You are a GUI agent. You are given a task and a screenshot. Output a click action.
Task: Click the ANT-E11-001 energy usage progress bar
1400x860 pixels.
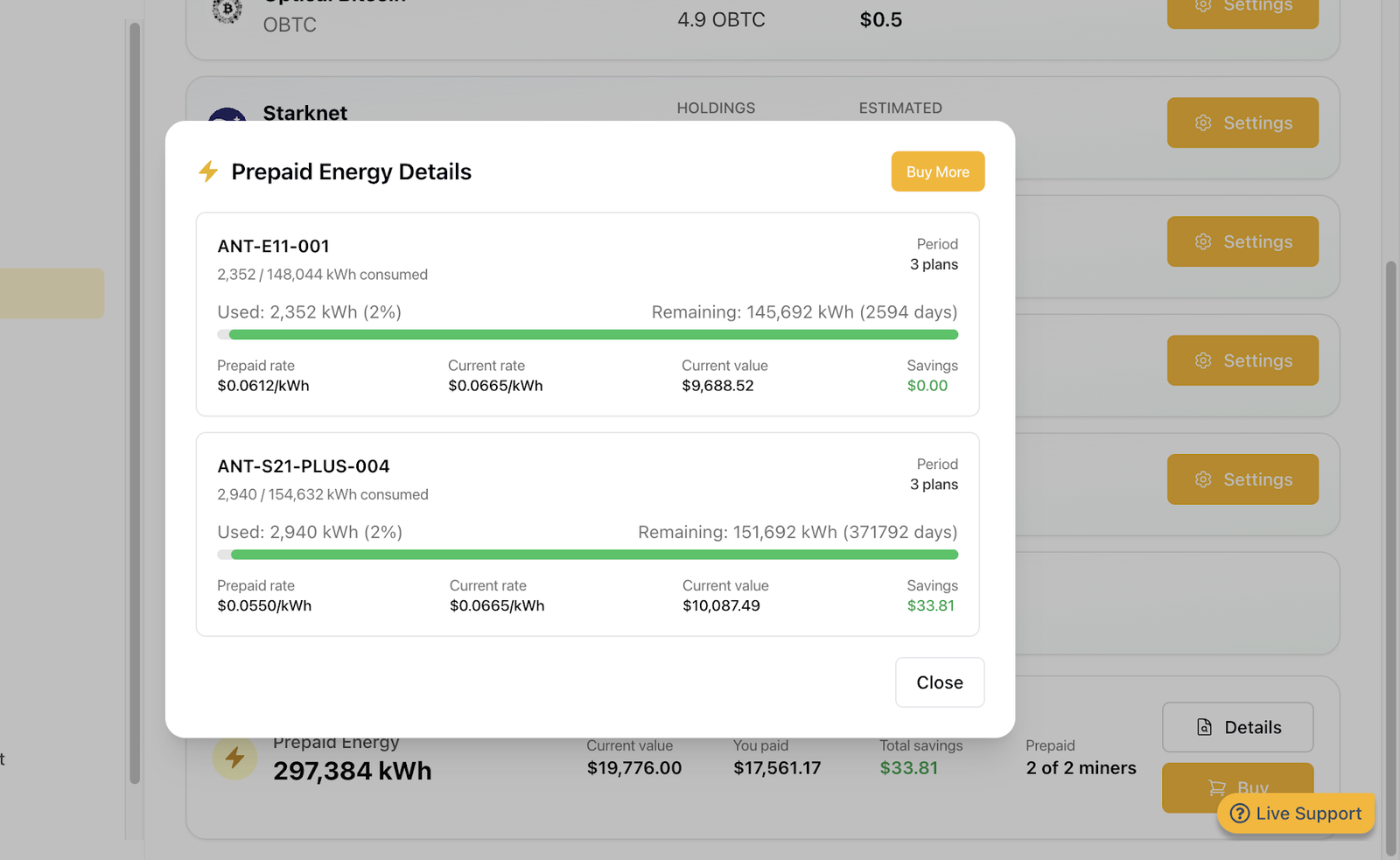587,334
